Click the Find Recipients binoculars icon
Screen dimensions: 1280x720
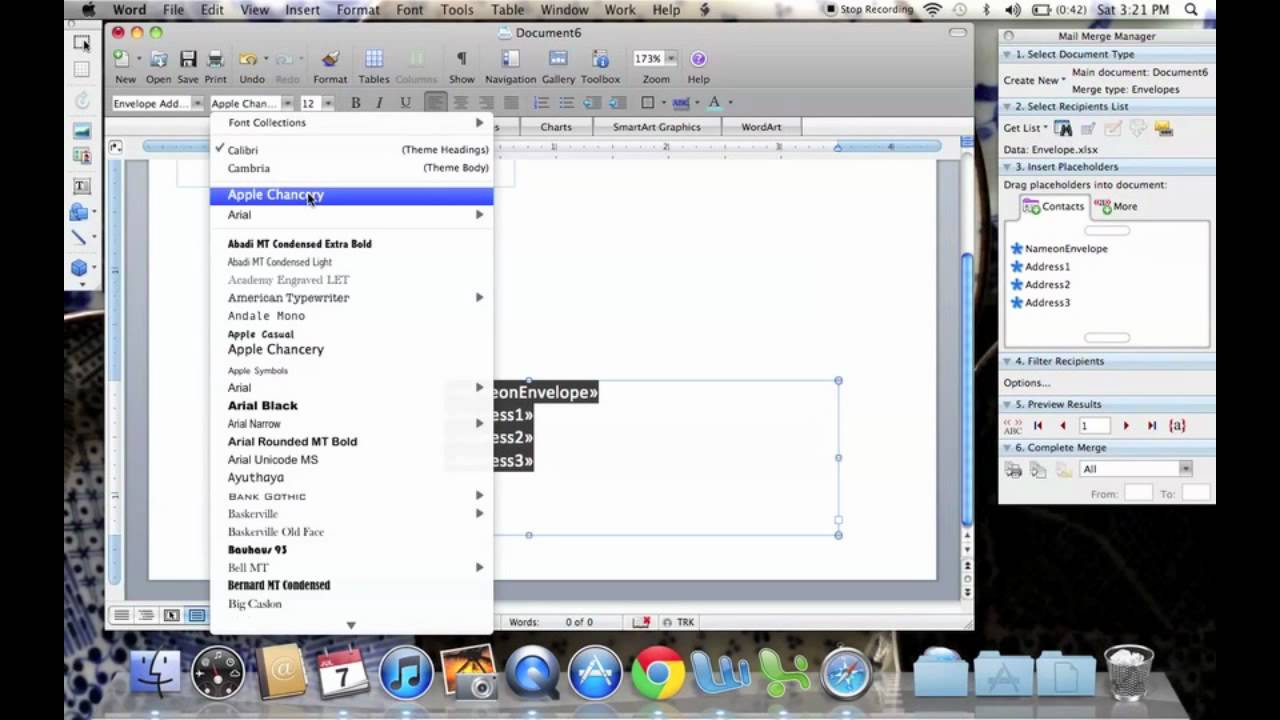pos(1064,128)
